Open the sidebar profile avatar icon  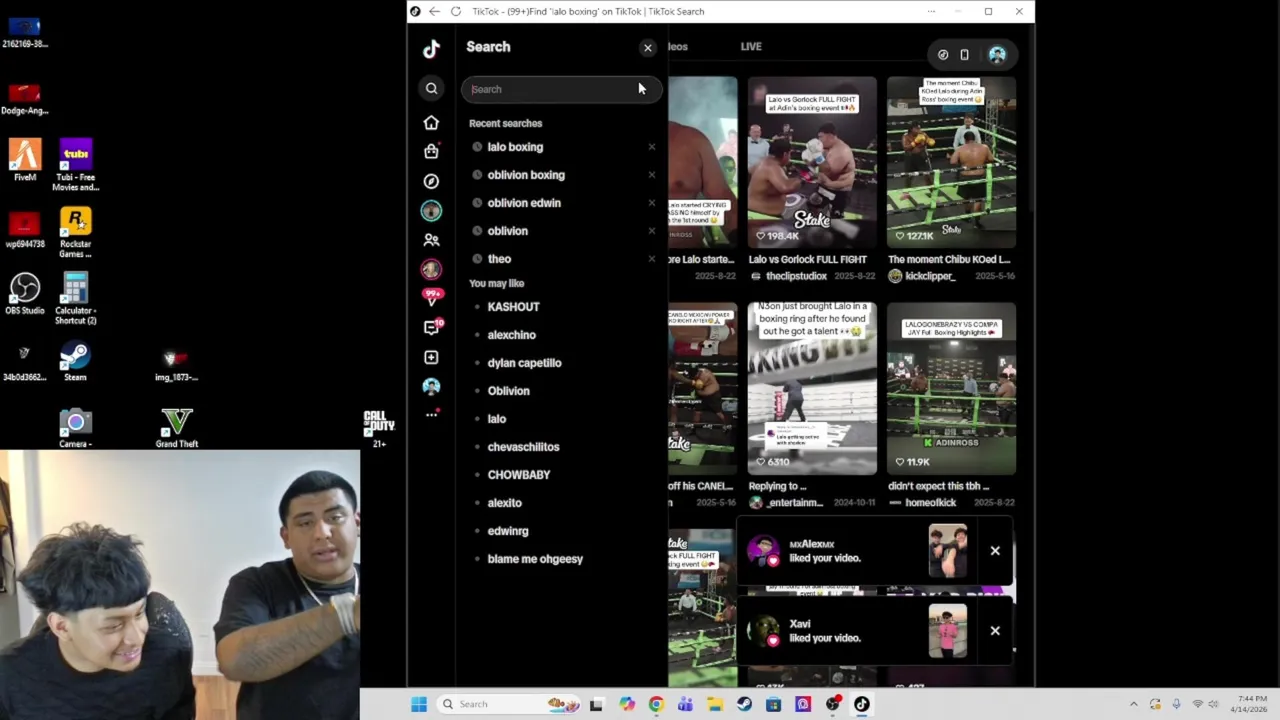tap(431, 386)
